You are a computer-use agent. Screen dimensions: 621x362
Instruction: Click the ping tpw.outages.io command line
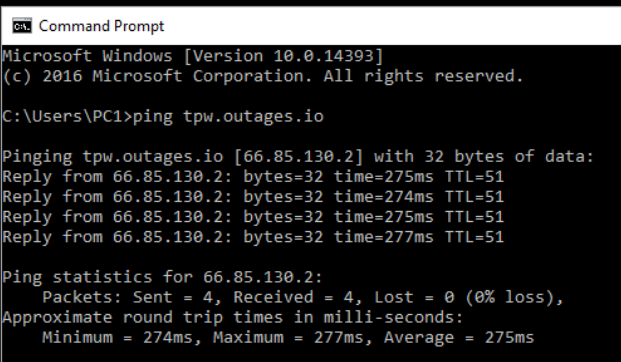[163, 116]
